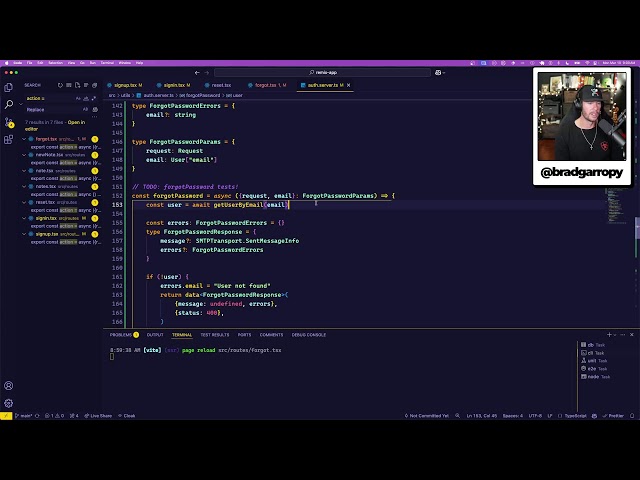Clear search results icon
The height and width of the screenshot is (480, 640).
click(x=69, y=85)
